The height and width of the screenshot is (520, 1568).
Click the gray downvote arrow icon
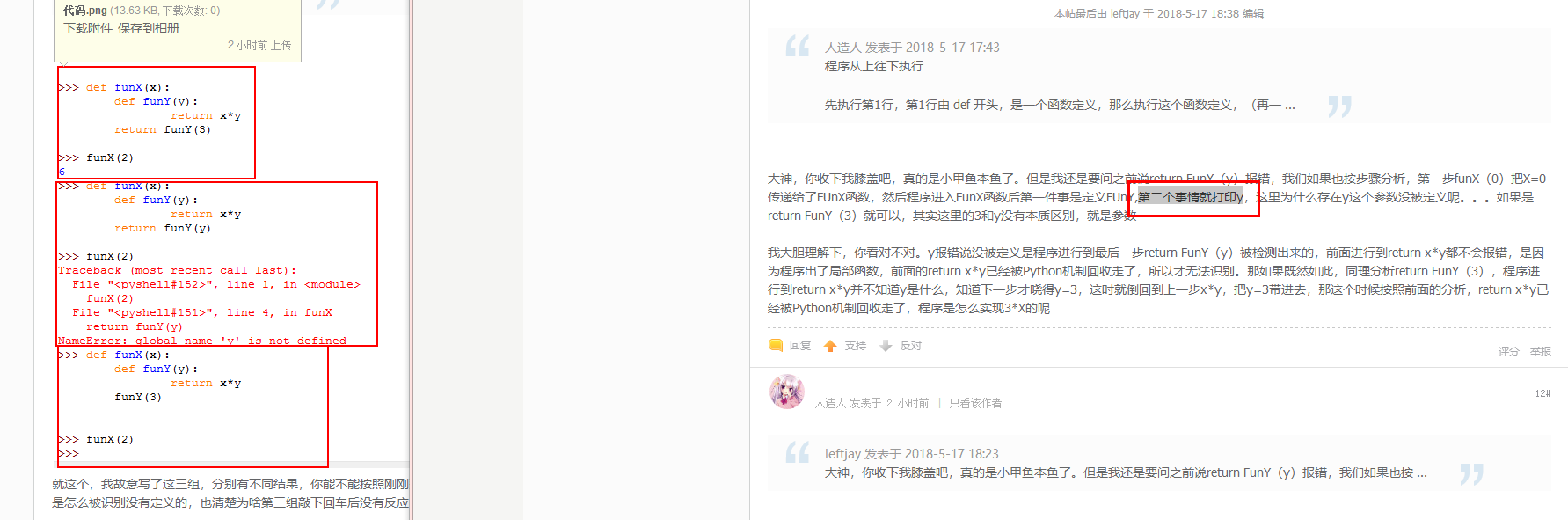click(886, 346)
